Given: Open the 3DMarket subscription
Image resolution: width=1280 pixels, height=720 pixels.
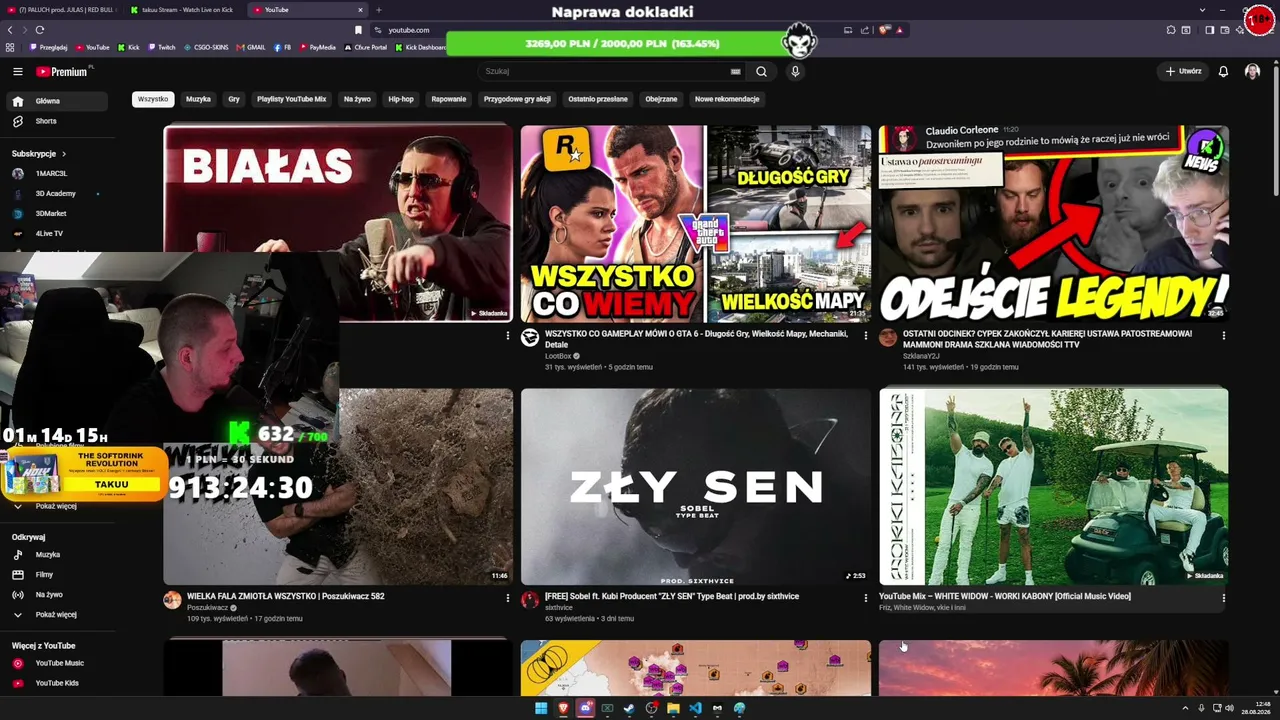Looking at the screenshot, I should point(58,213).
